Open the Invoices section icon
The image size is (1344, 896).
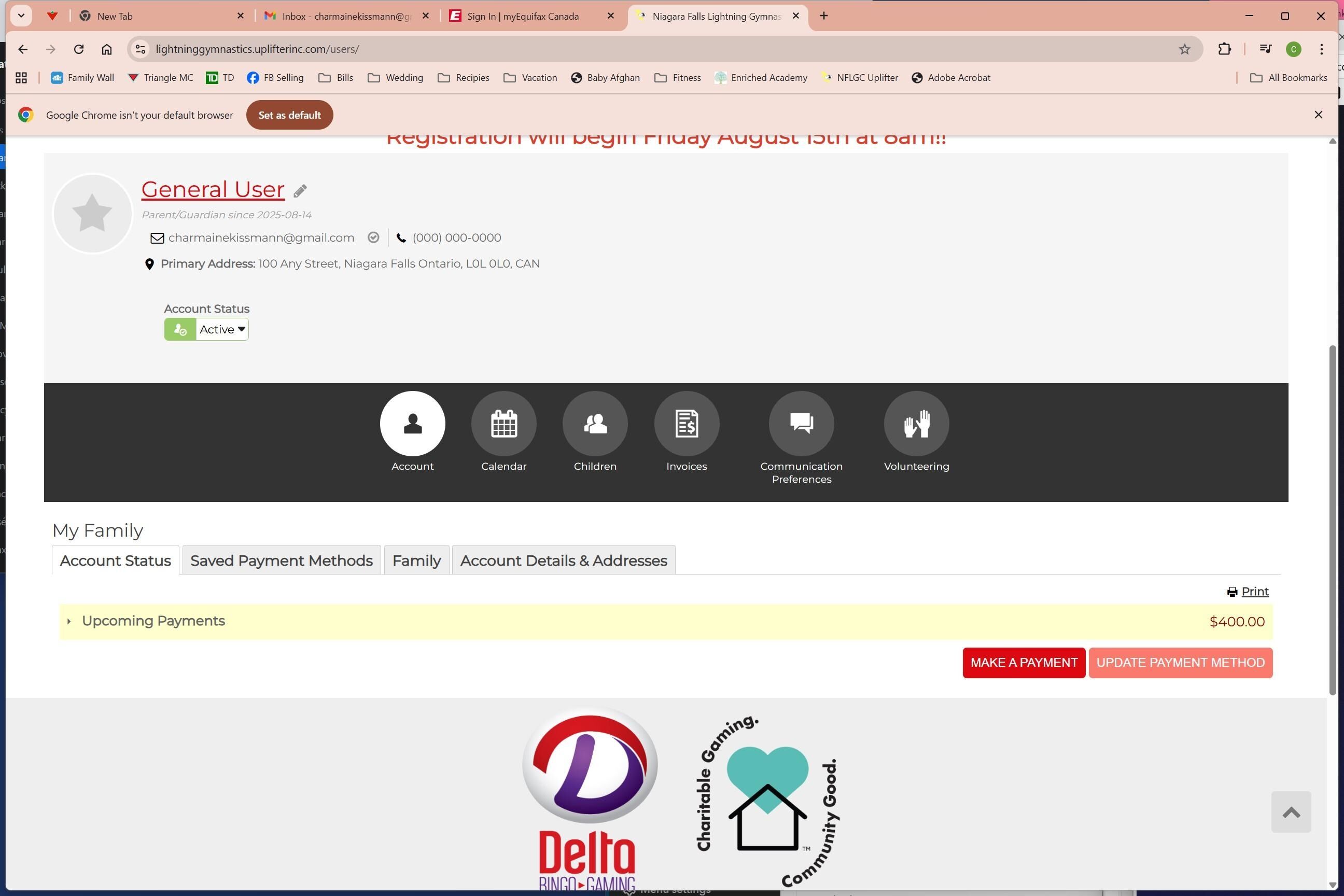(687, 424)
